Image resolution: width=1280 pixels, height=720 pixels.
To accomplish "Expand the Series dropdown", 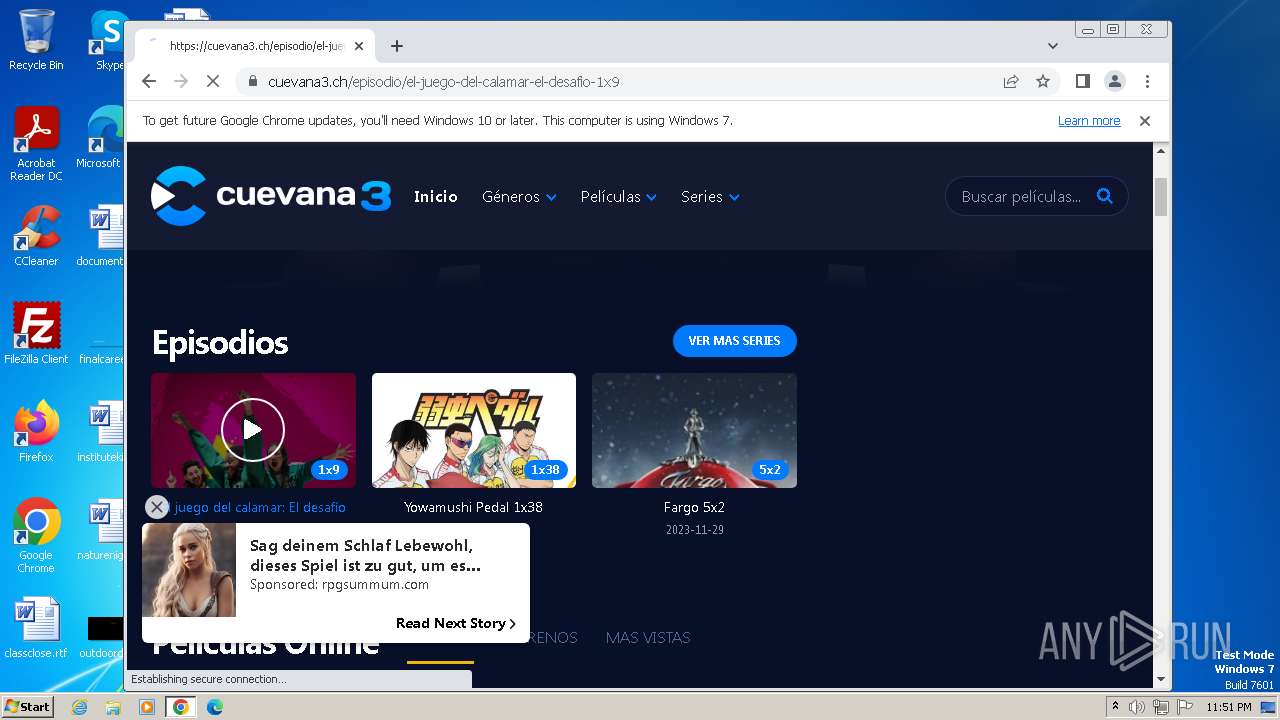I will point(710,197).
